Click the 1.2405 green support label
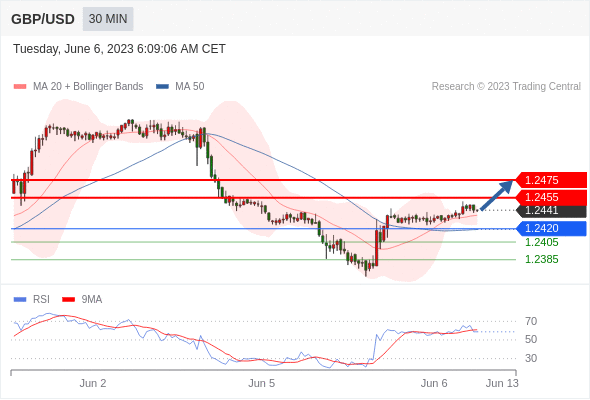 click(541, 242)
